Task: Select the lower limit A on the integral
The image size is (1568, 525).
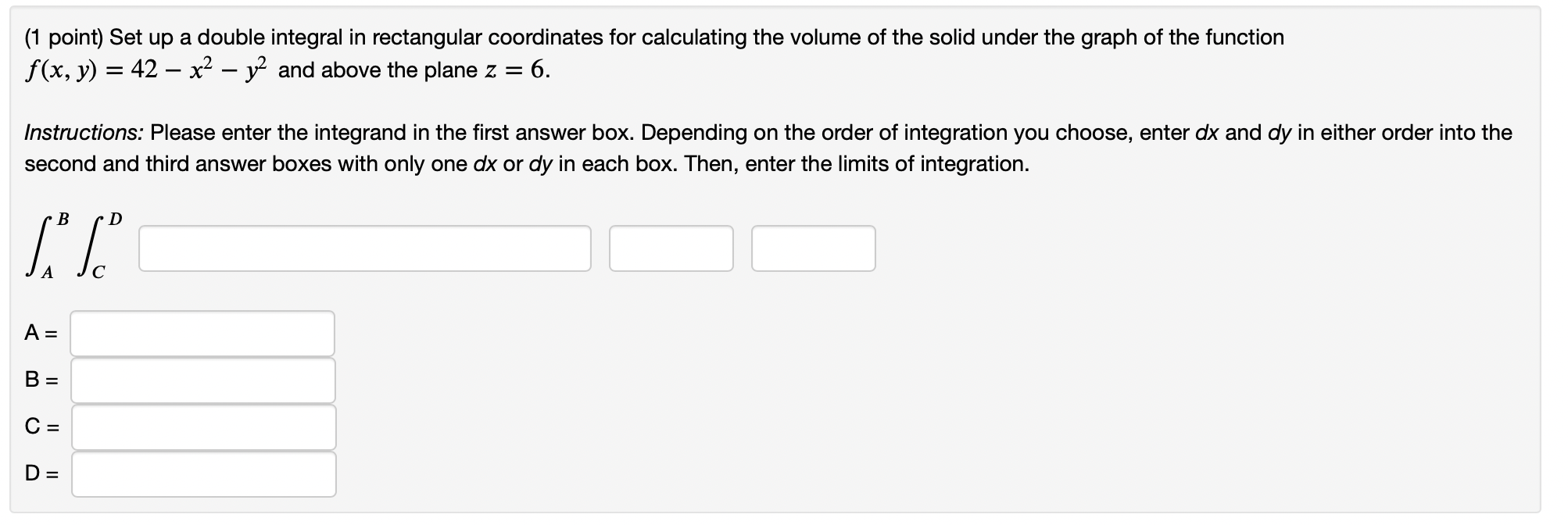Action: [47, 272]
